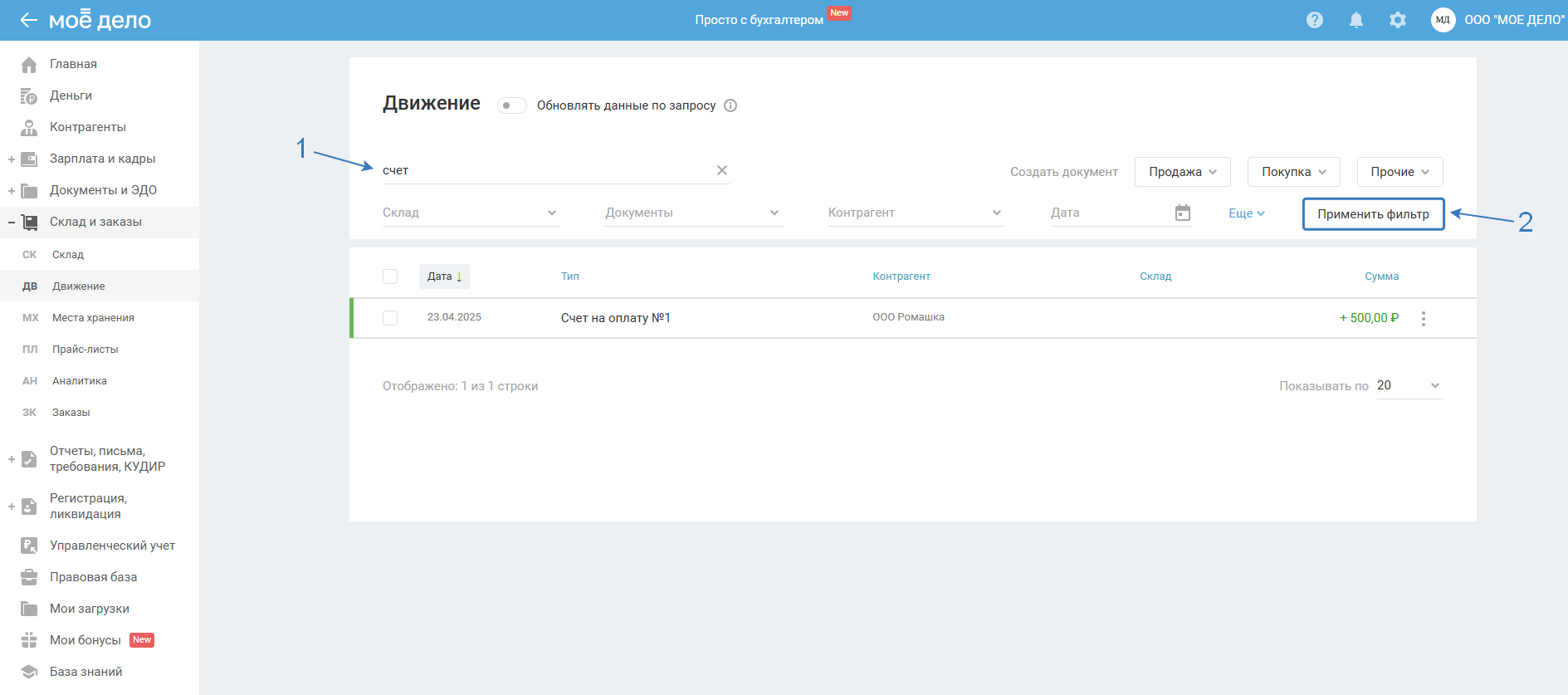The height and width of the screenshot is (695, 1568).
Task: Click the 23.04.2025 date cell
Action: (x=454, y=317)
